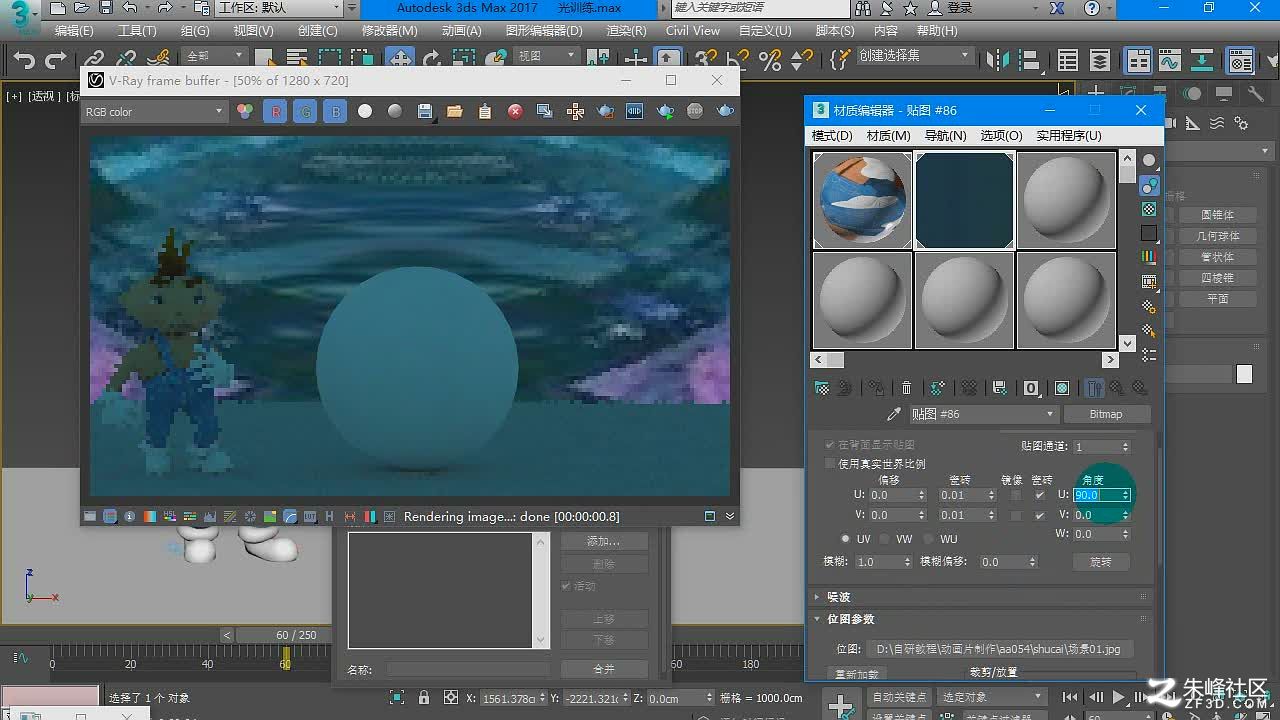Click the 几何球体 primitive button
The height and width of the screenshot is (720, 1280).
(x=1217, y=236)
